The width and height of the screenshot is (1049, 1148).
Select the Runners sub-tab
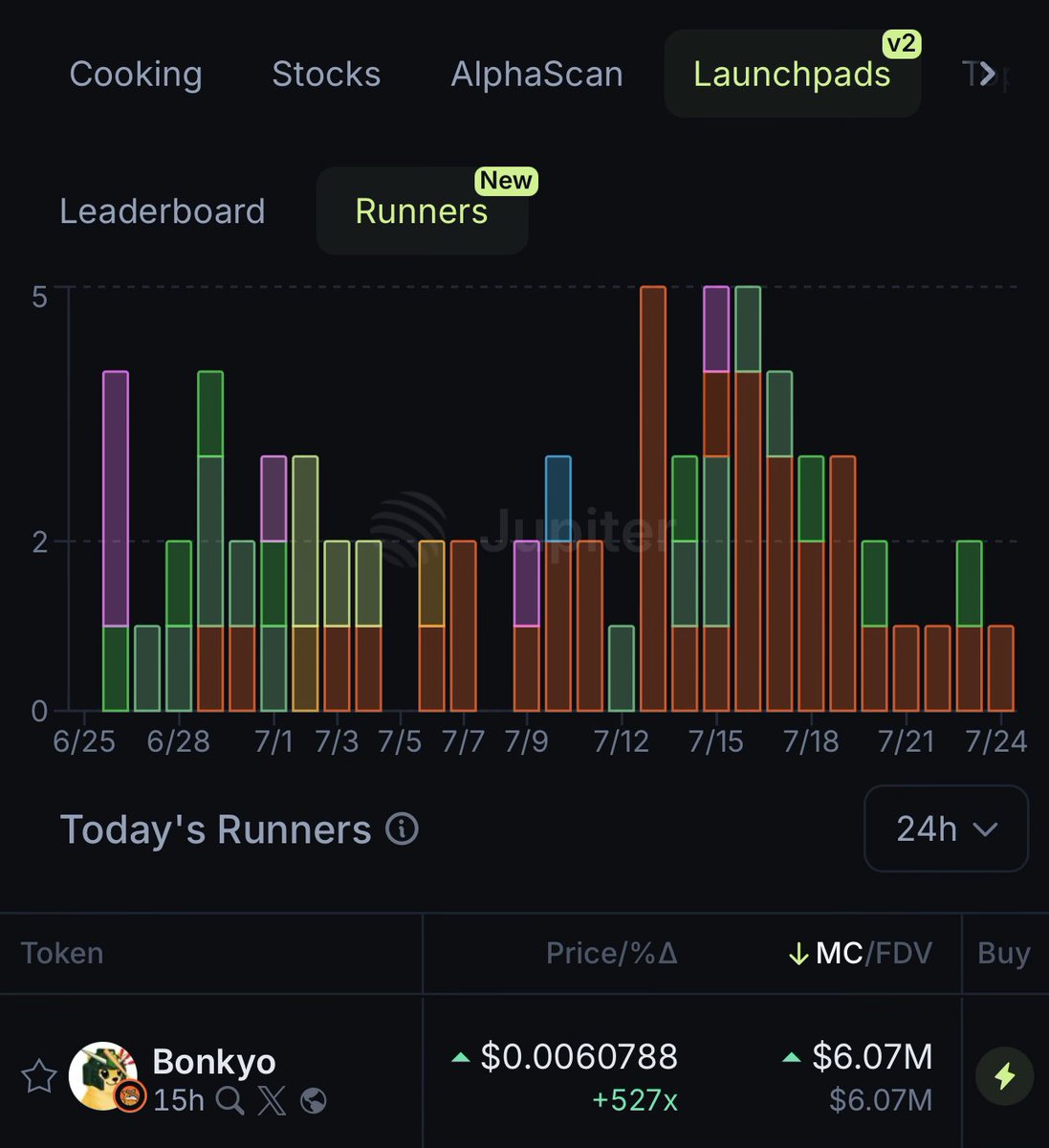click(x=422, y=211)
